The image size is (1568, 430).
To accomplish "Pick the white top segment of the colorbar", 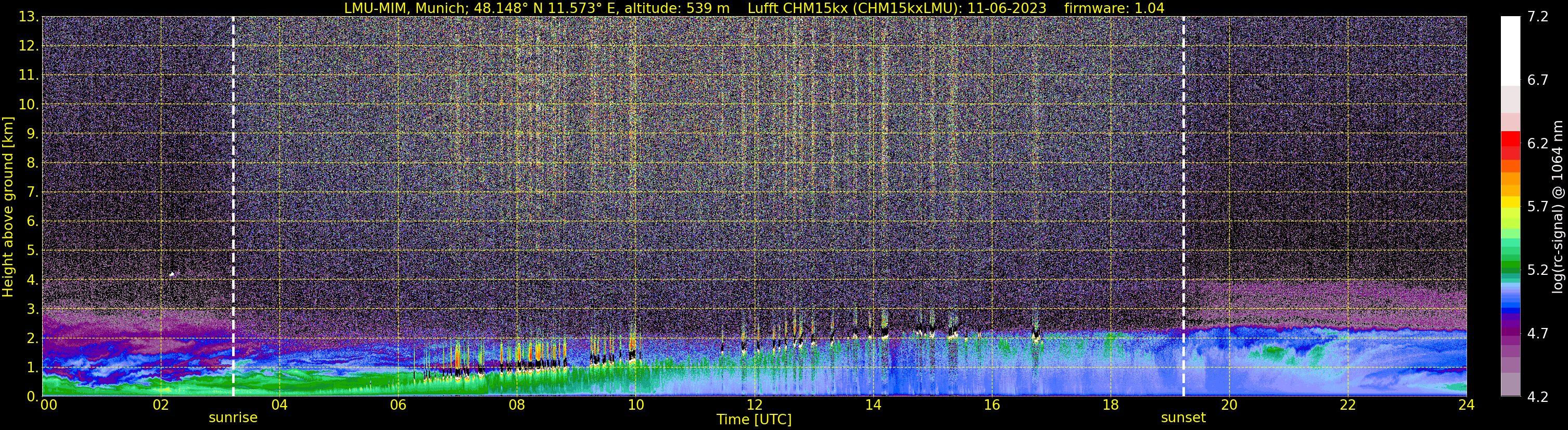I will point(1510,51).
